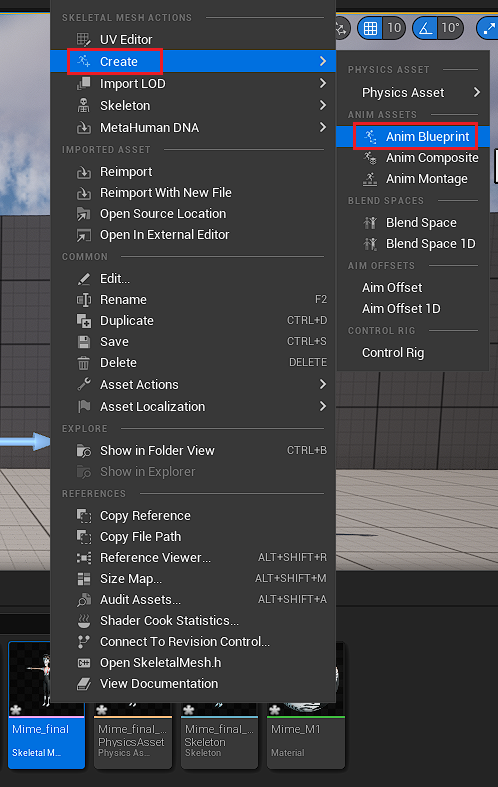This screenshot has width=498, height=787.
Task: Click the Asset Localization flag icon
Action: click(x=83, y=407)
